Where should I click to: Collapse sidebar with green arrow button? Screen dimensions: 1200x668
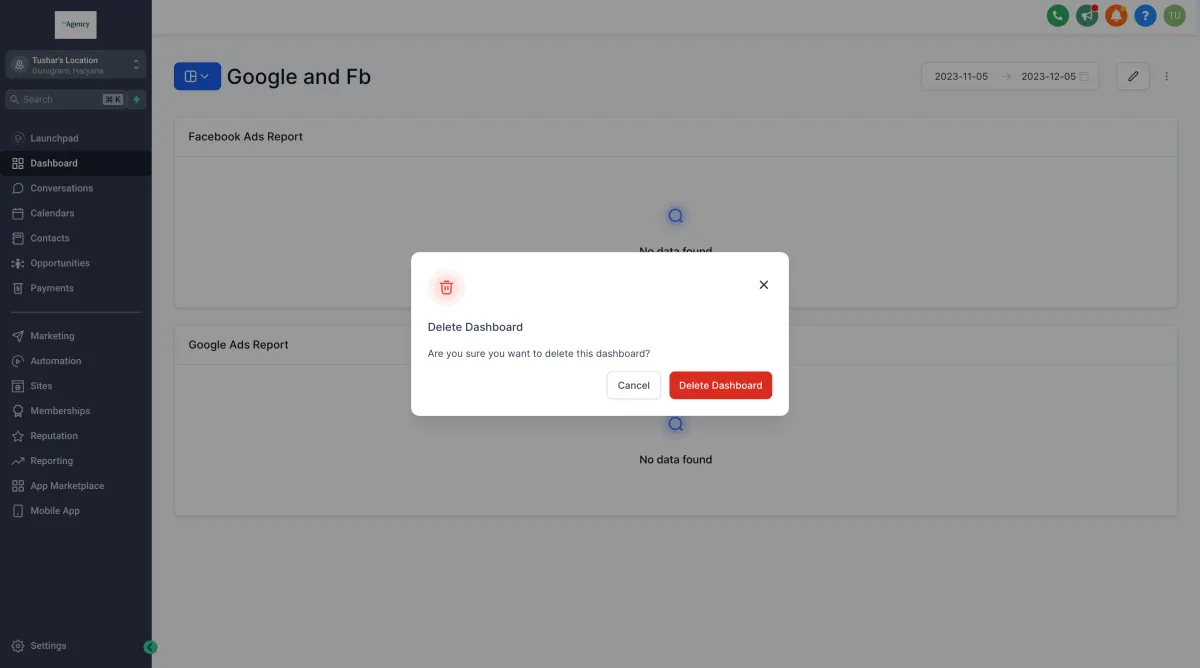(150, 647)
